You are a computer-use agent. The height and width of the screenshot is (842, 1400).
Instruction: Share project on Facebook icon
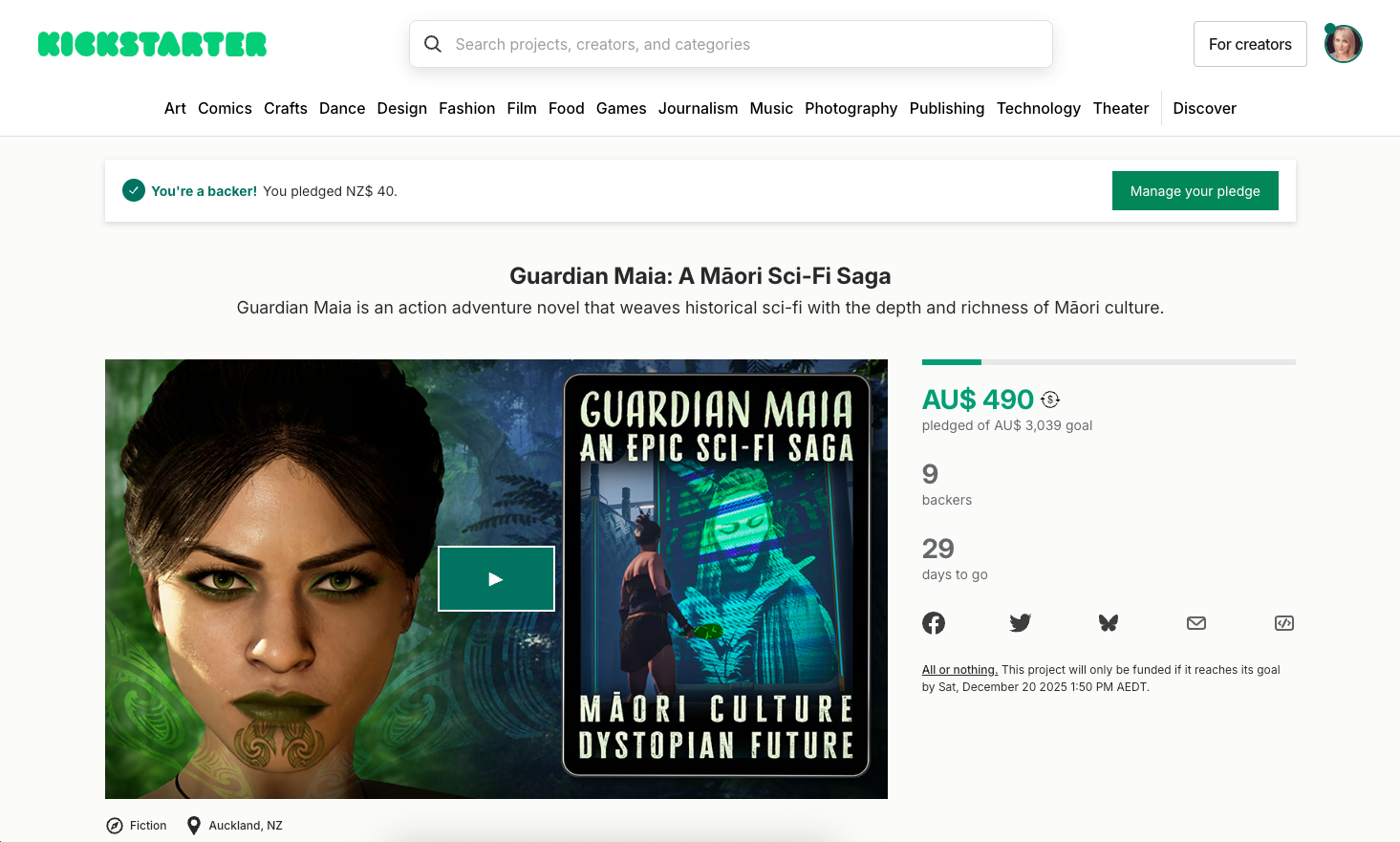934,623
